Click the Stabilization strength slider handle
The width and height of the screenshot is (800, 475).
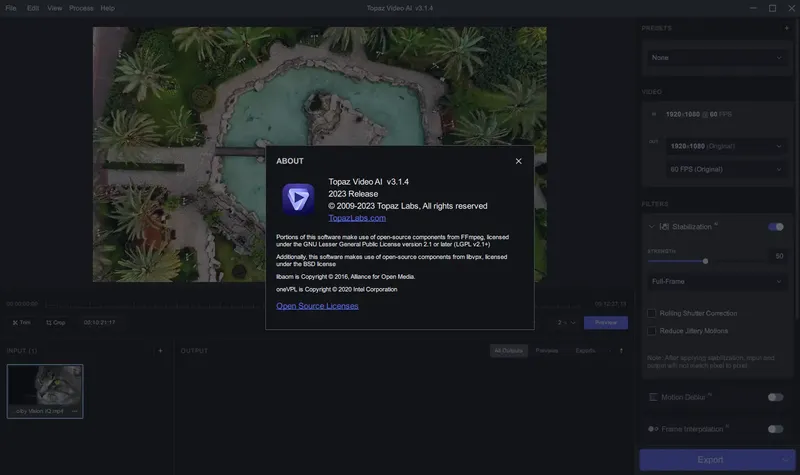point(705,261)
